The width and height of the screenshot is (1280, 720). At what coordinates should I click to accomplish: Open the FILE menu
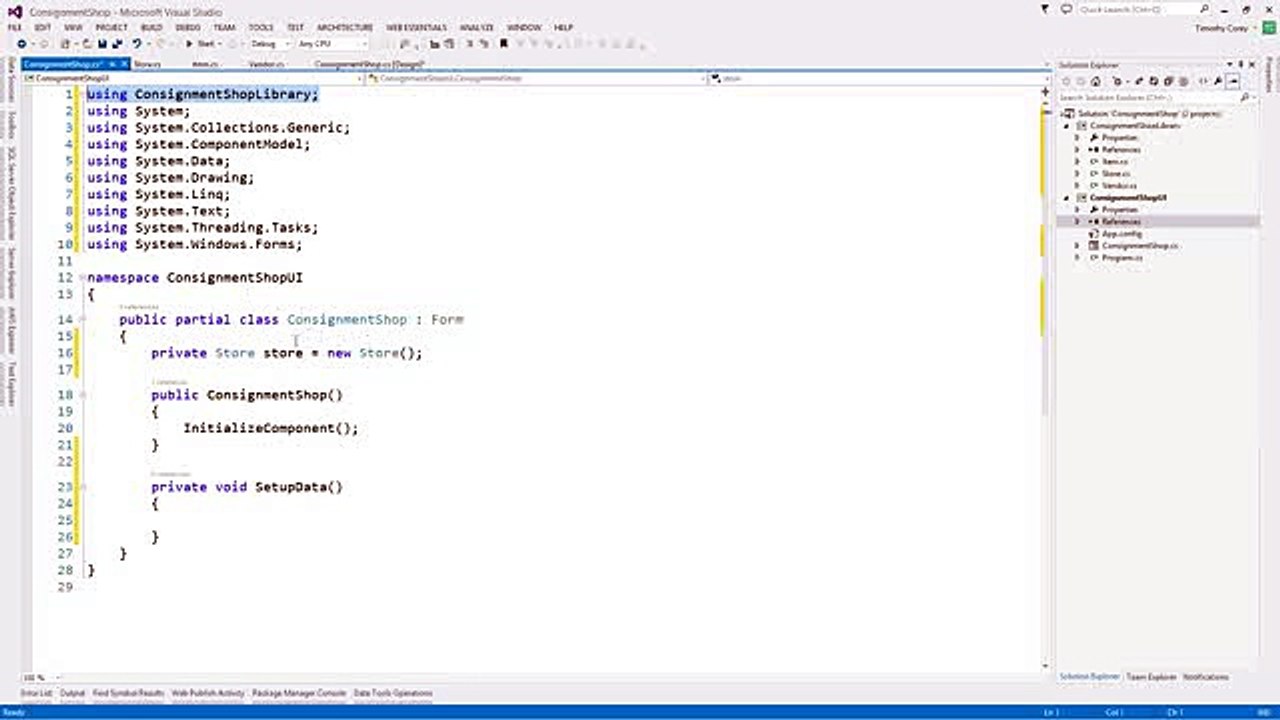click(14, 27)
